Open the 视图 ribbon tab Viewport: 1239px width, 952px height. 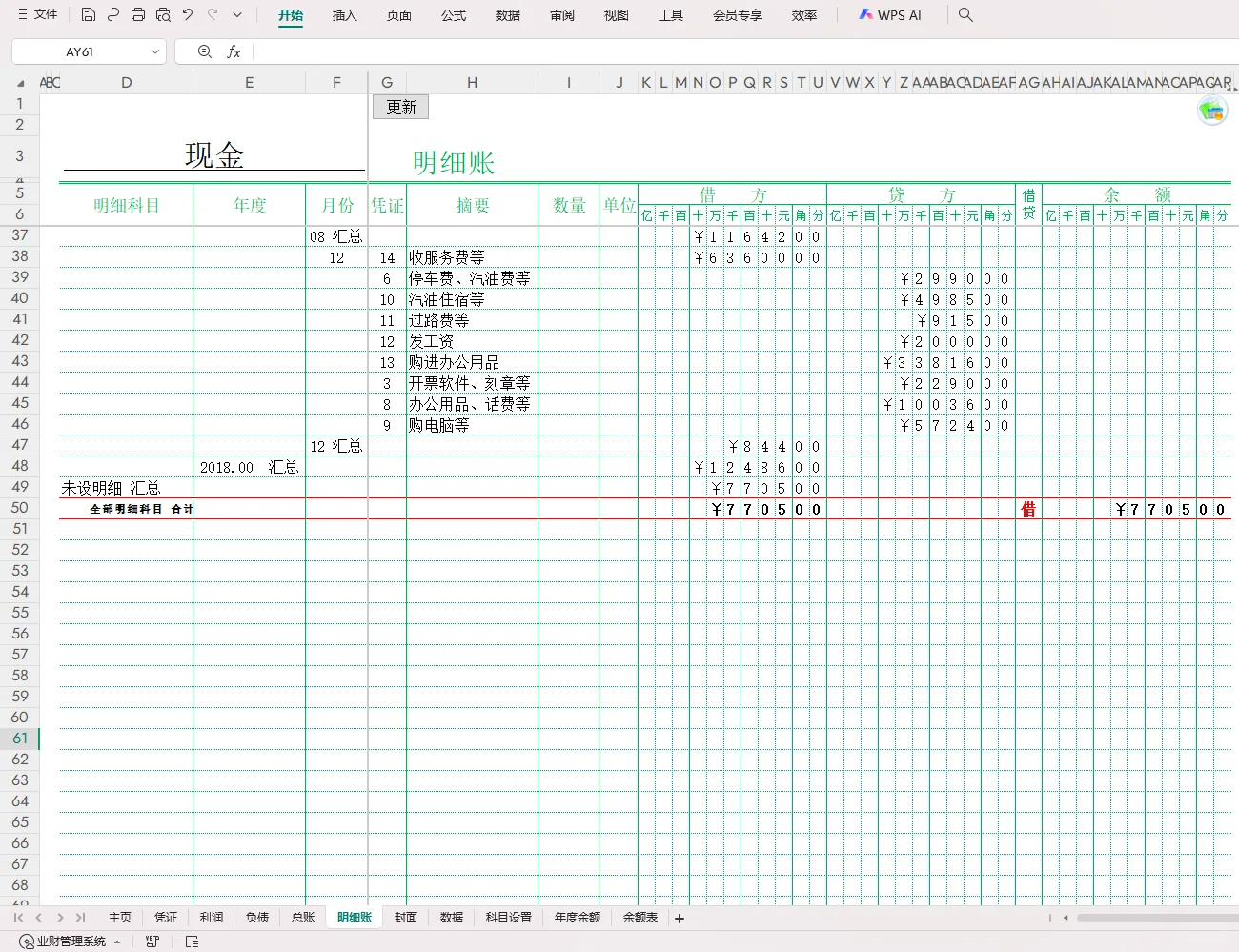(617, 15)
